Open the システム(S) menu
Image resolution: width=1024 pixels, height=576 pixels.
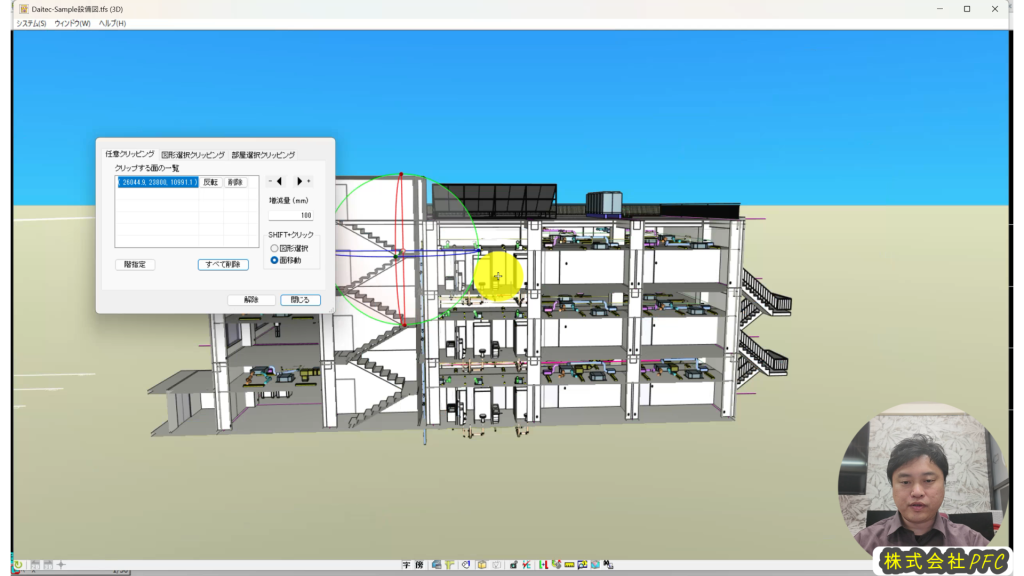pos(31,23)
